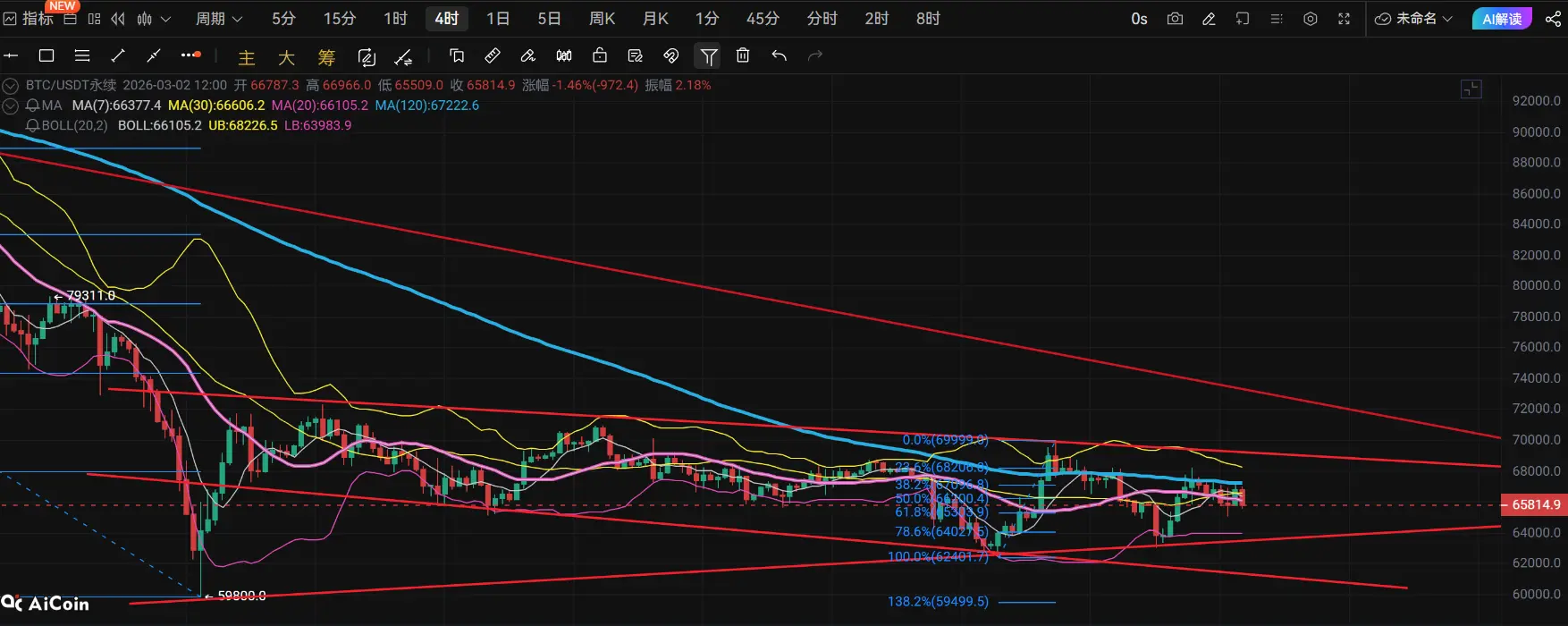Enter fullscreen with the expand icon
Viewport: 1568px width, 626px height.
(1344, 19)
